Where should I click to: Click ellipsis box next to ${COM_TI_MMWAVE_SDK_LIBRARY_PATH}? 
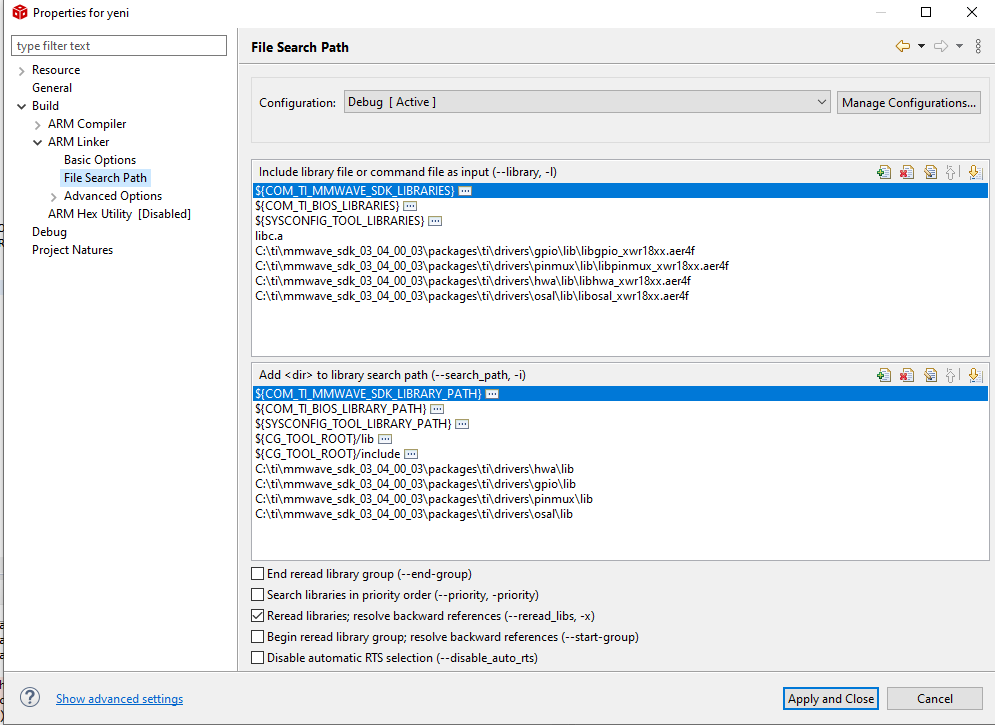(492, 394)
